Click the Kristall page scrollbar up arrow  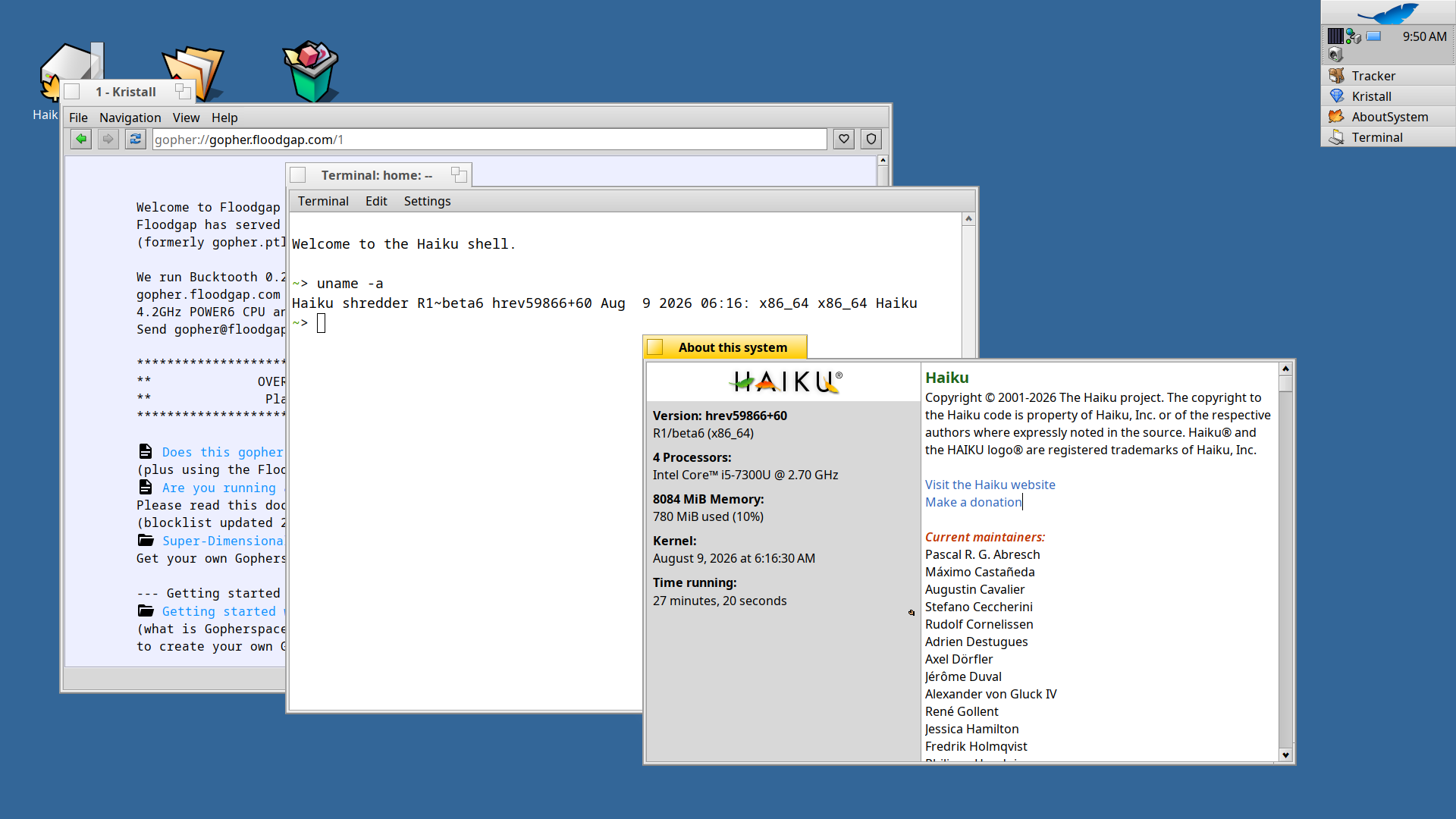click(x=883, y=160)
